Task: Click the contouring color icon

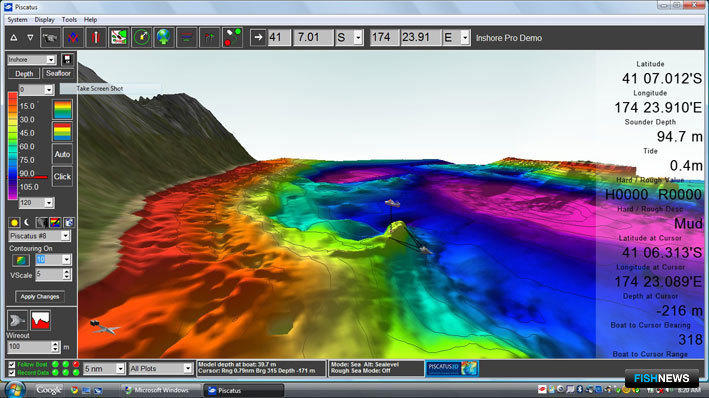Action: click(x=20, y=260)
